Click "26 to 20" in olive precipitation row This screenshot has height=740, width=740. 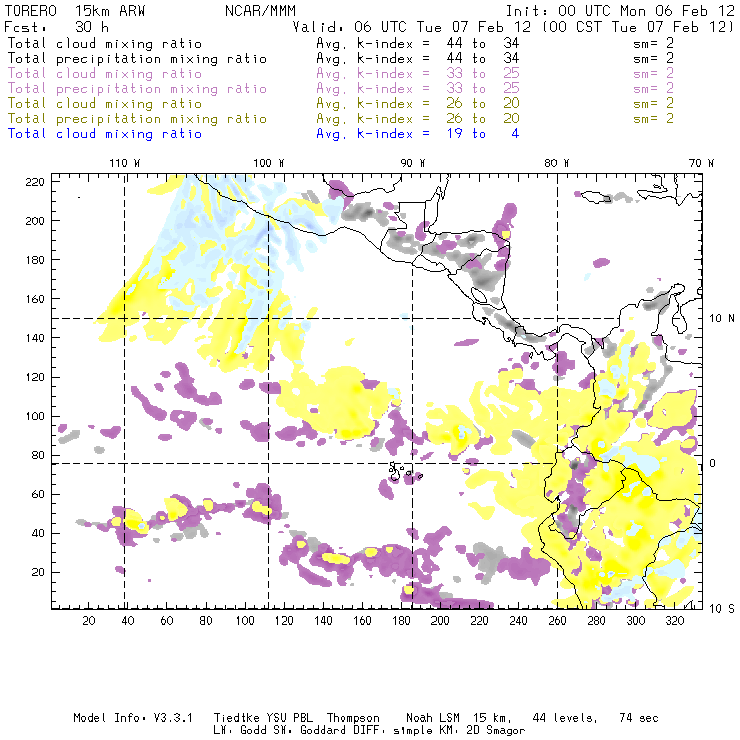click(x=483, y=118)
